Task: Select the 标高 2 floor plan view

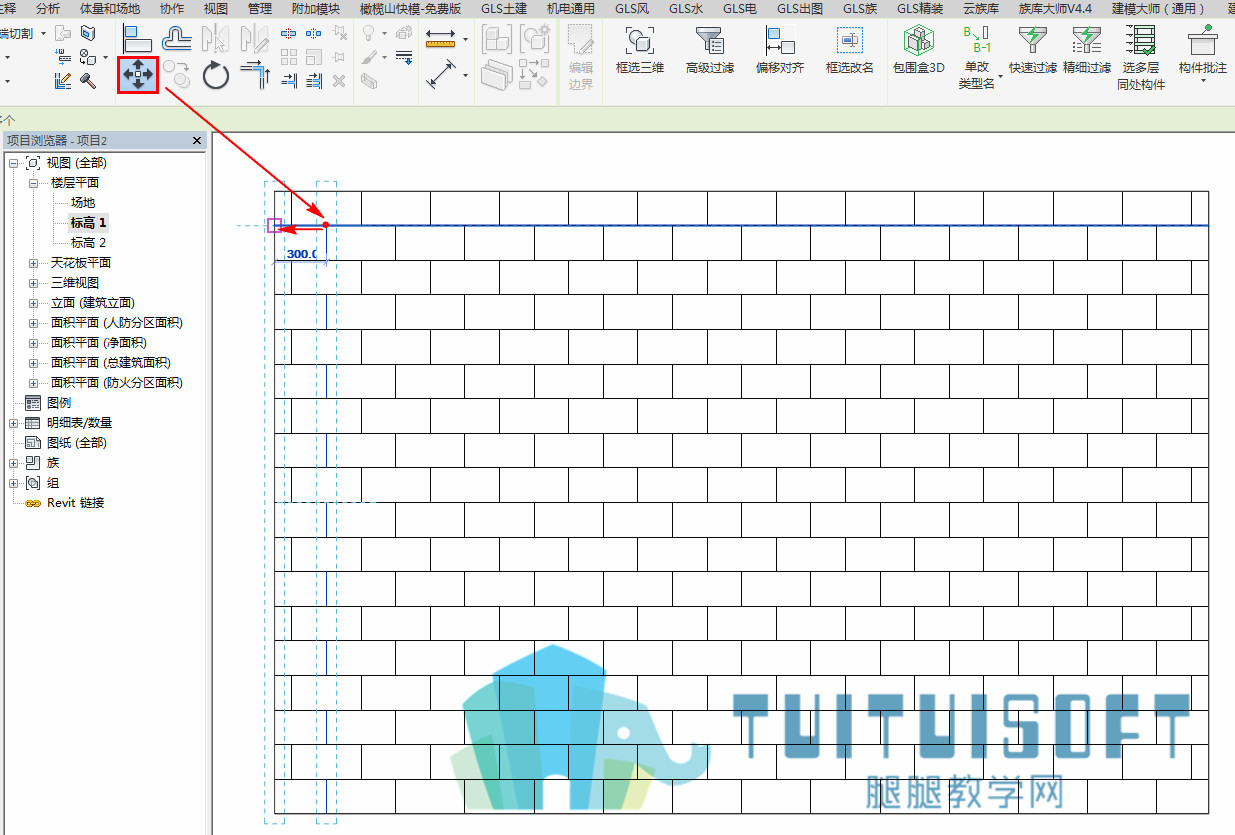Action: (x=88, y=243)
